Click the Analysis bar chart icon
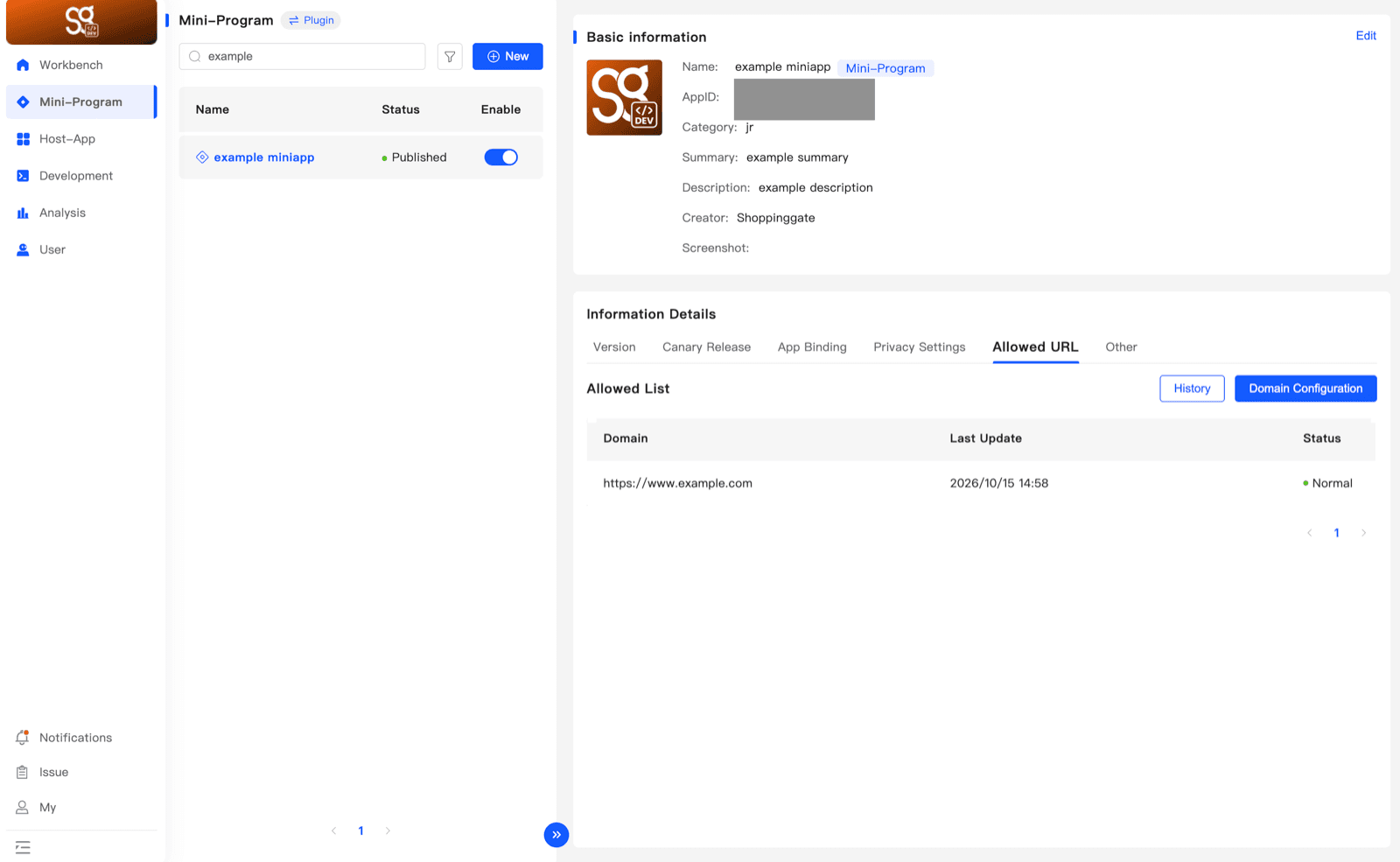The image size is (1400, 862). (23, 213)
